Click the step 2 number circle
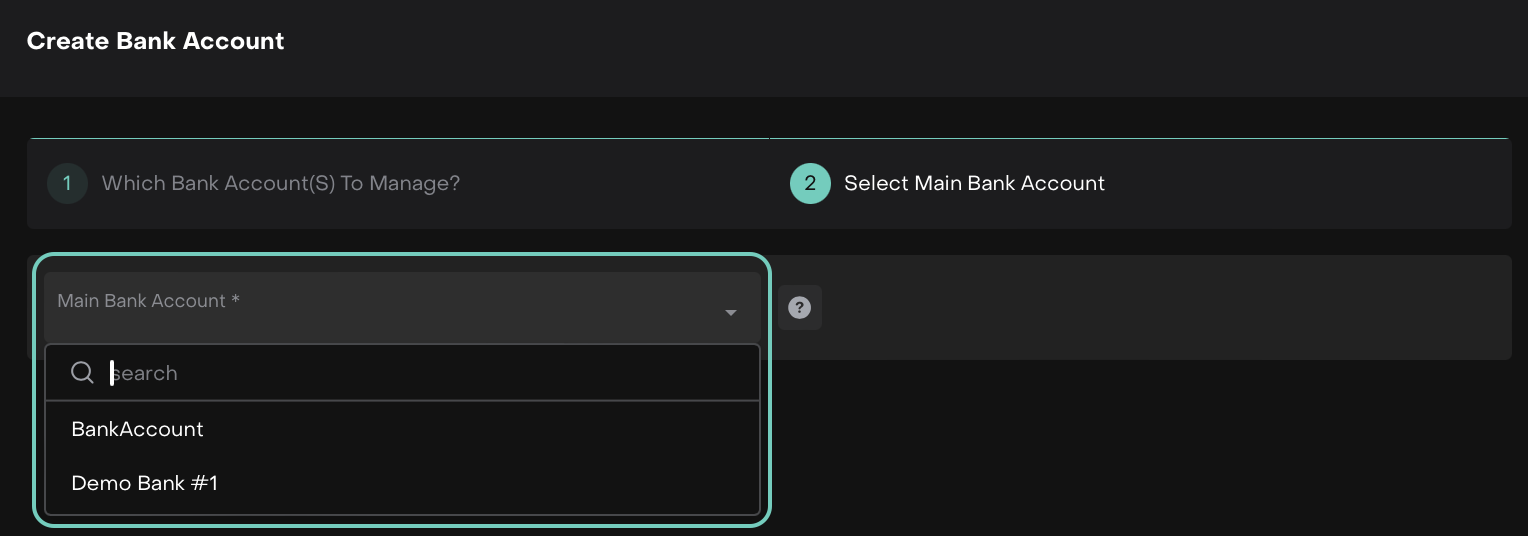Viewport: 1528px width, 536px height. click(x=810, y=184)
